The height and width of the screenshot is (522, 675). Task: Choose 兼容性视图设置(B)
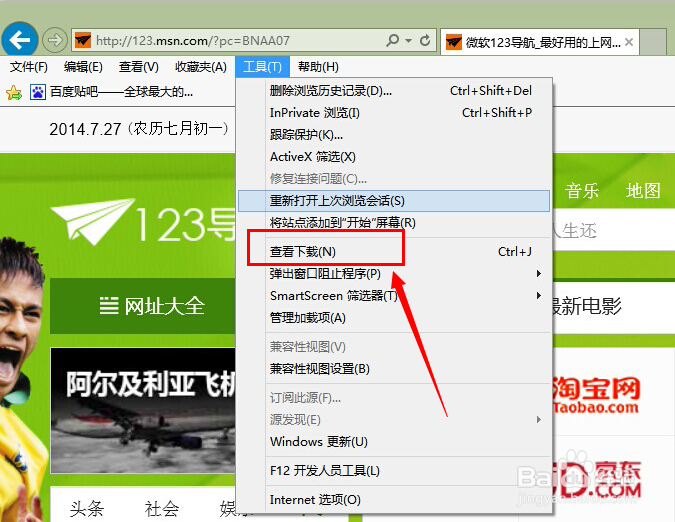(394, 369)
